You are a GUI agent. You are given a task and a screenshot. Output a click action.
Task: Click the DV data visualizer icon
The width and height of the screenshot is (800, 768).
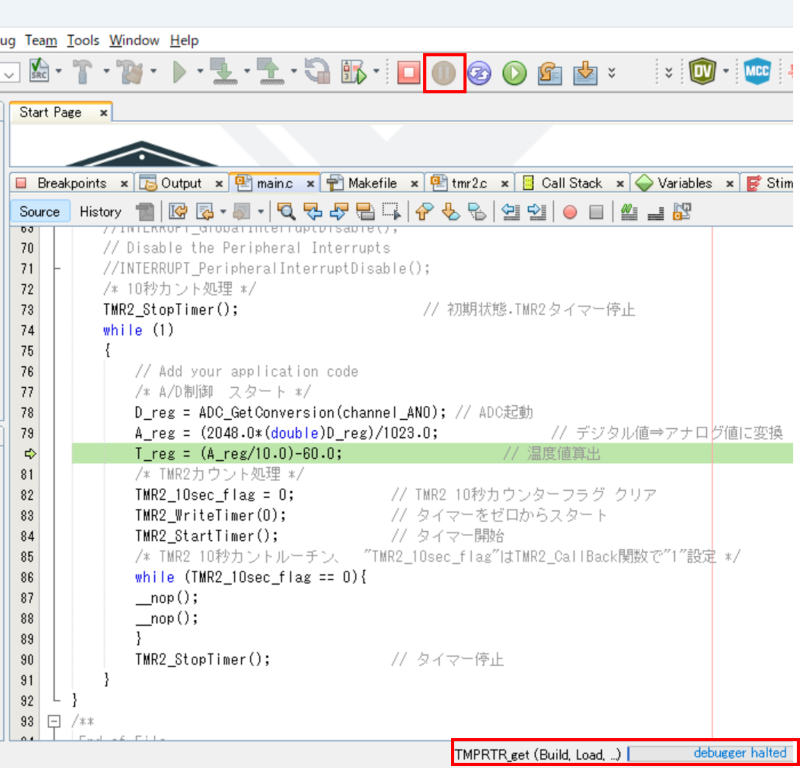point(702,73)
